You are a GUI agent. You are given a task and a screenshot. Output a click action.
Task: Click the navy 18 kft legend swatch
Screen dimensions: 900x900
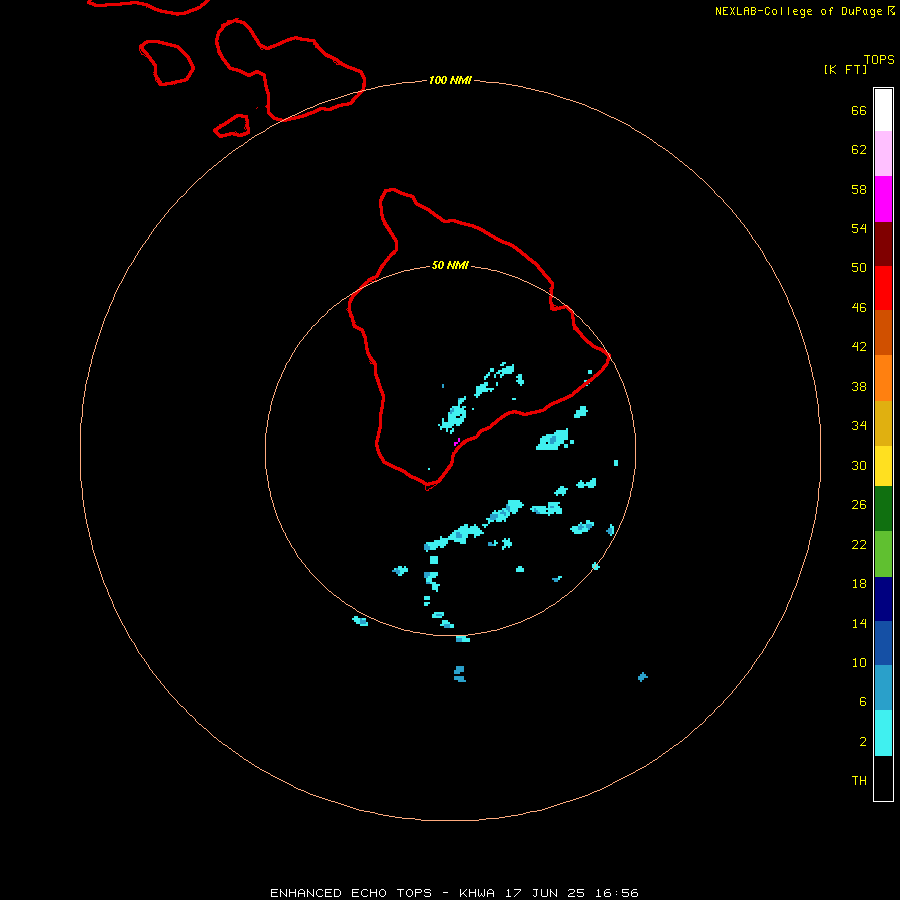pos(883,599)
